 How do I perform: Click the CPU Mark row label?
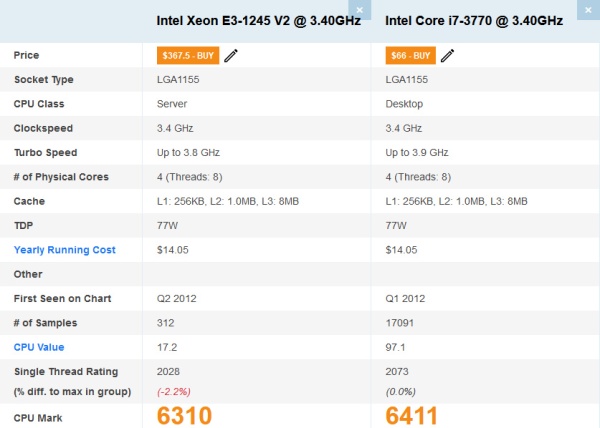click(38, 418)
